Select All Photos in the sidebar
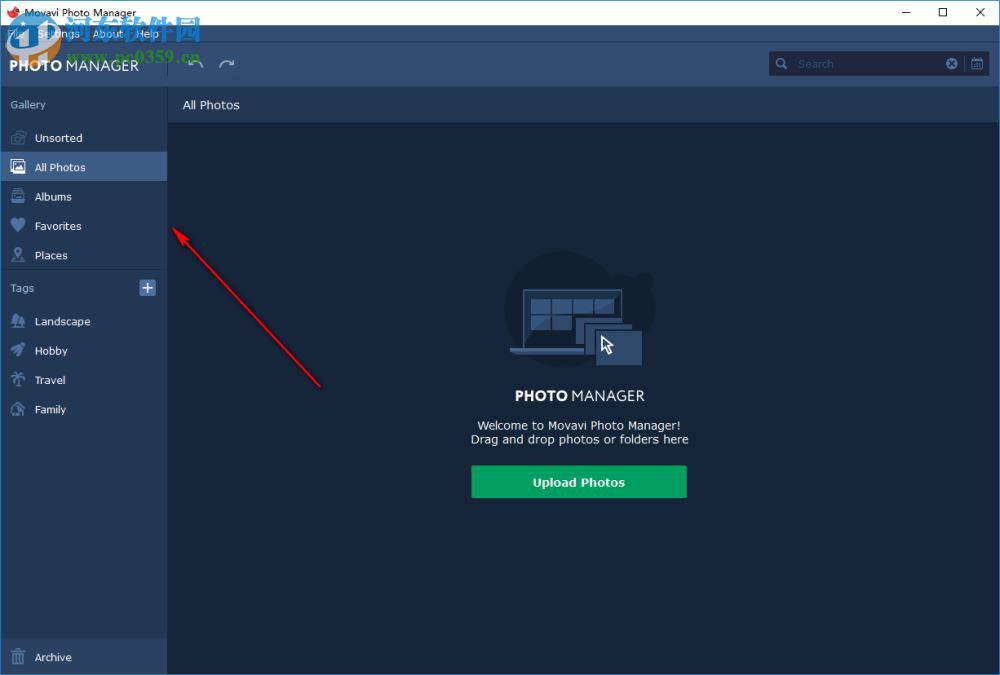1000x675 pixels. [84, 167]
